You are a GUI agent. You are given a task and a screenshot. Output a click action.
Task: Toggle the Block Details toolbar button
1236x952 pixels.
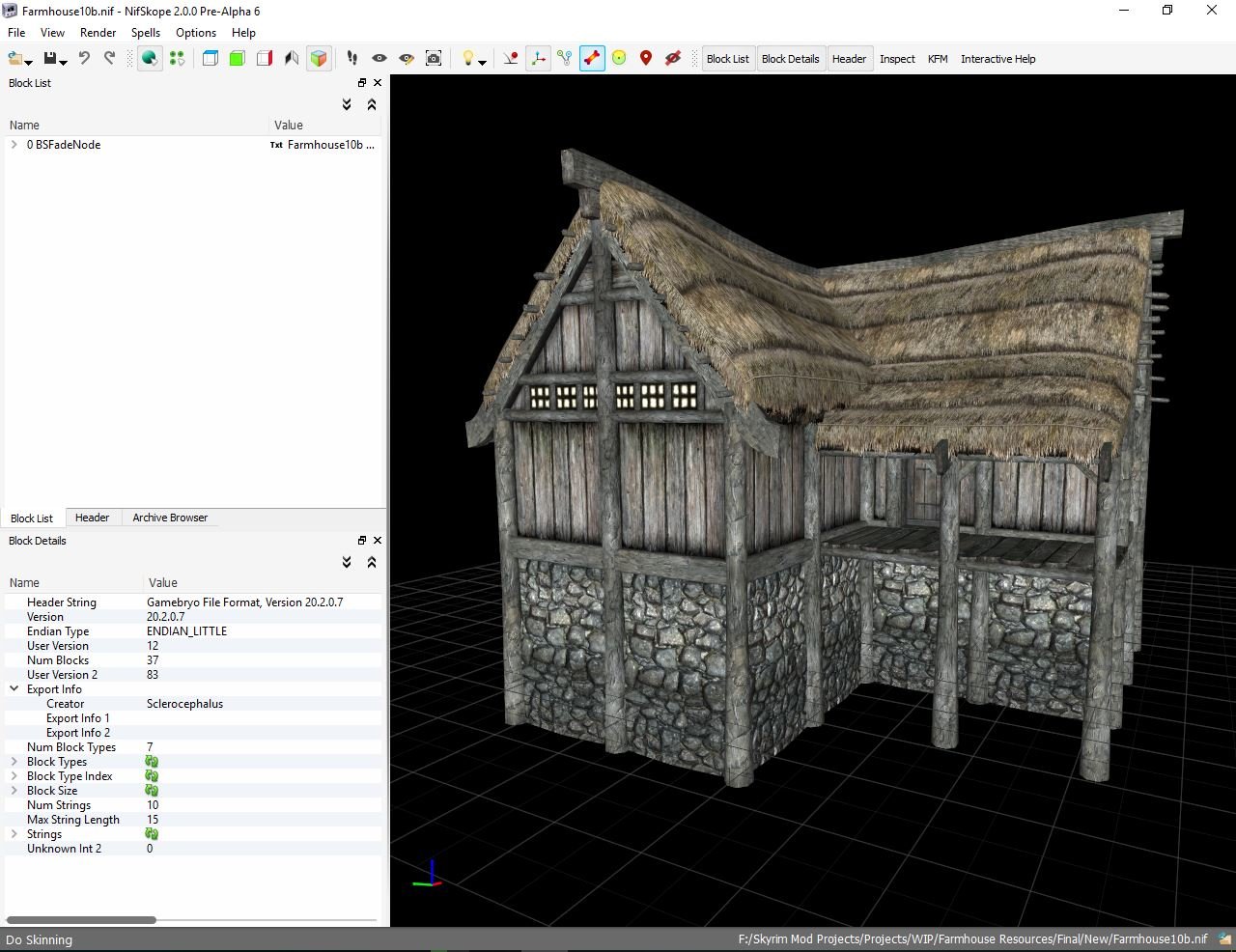(x=790, y=59)
